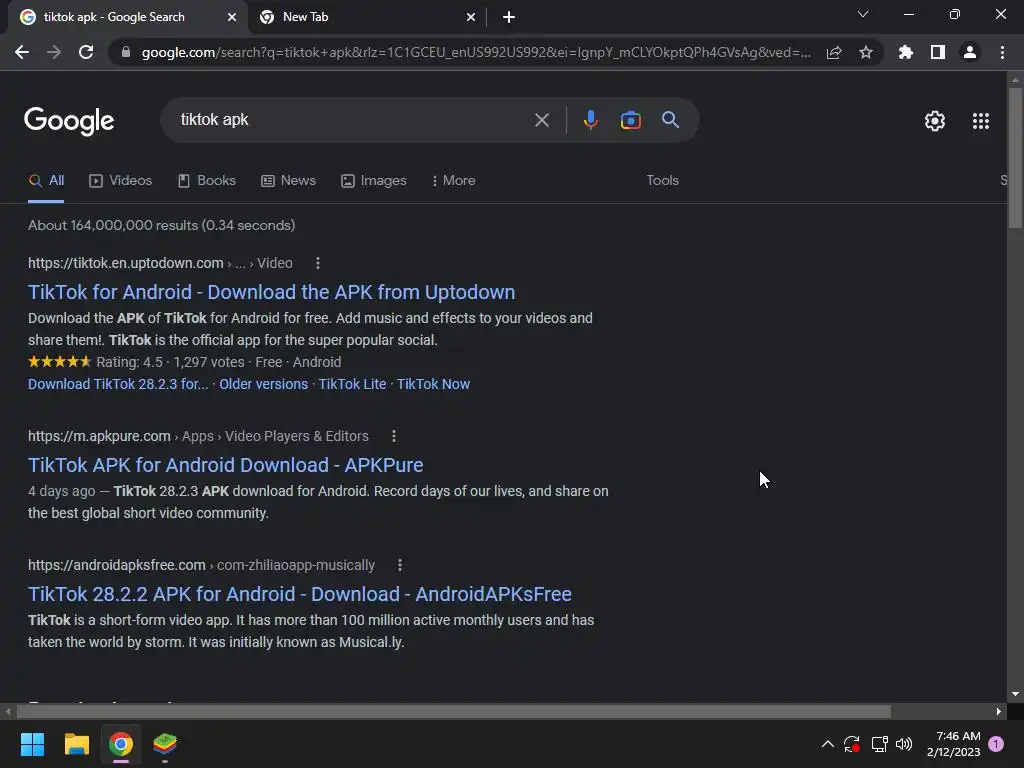The width and height of the screenshot is (1024, 768).
Task: Open the TikTok Now sitelink
Action: 434,384
